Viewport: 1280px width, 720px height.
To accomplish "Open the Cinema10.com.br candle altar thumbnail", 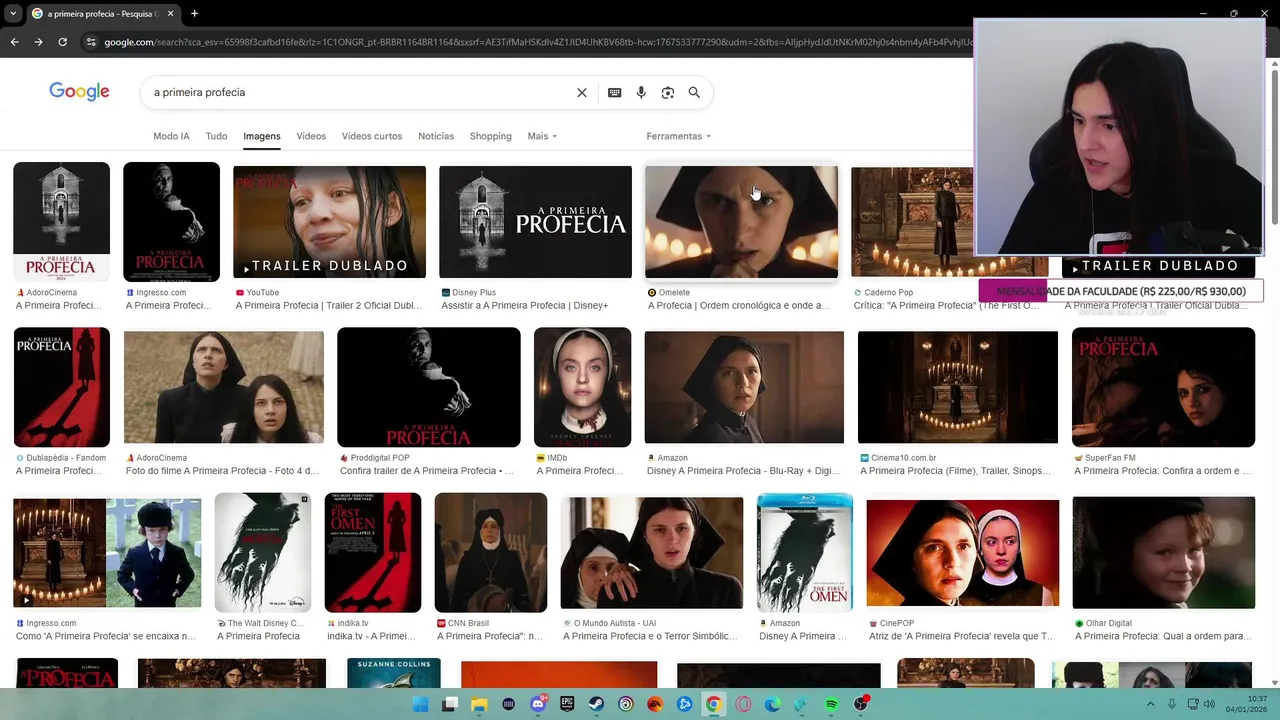I will [957, 387].
